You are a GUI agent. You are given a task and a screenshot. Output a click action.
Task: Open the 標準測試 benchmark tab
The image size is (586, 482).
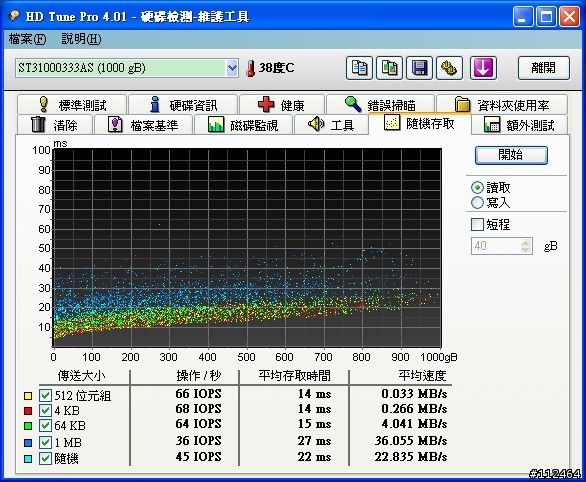coord(72,105)
